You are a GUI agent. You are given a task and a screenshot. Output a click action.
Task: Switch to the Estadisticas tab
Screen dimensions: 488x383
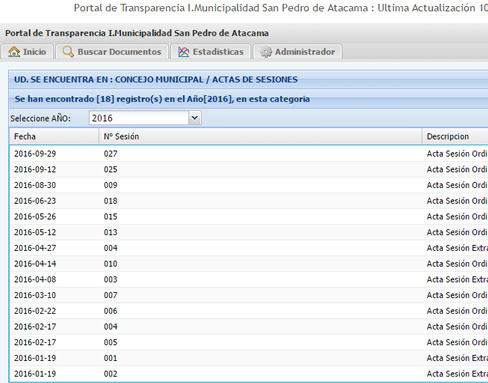(210, 52)
